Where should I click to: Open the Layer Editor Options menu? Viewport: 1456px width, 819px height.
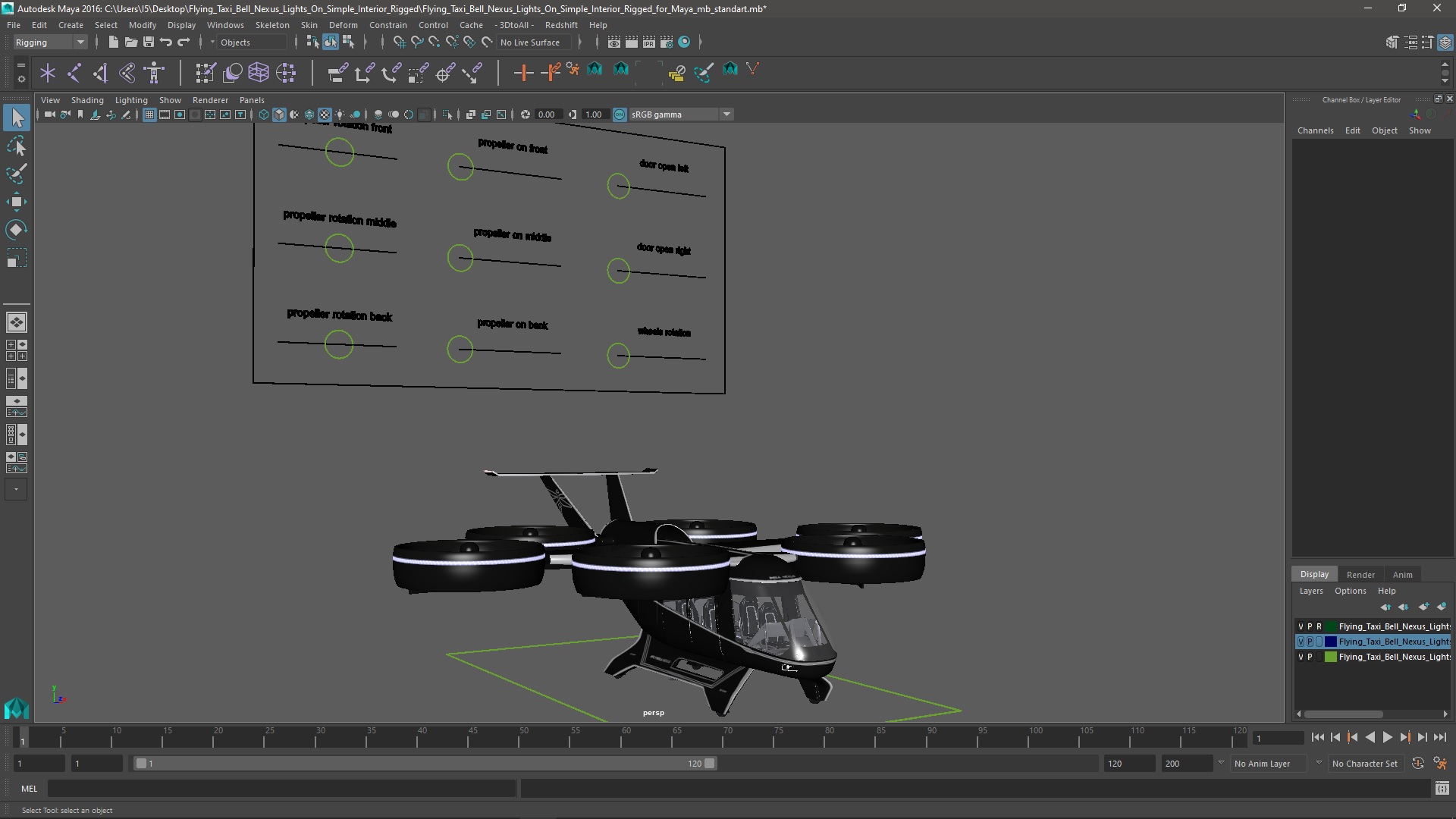[1350, 591]
